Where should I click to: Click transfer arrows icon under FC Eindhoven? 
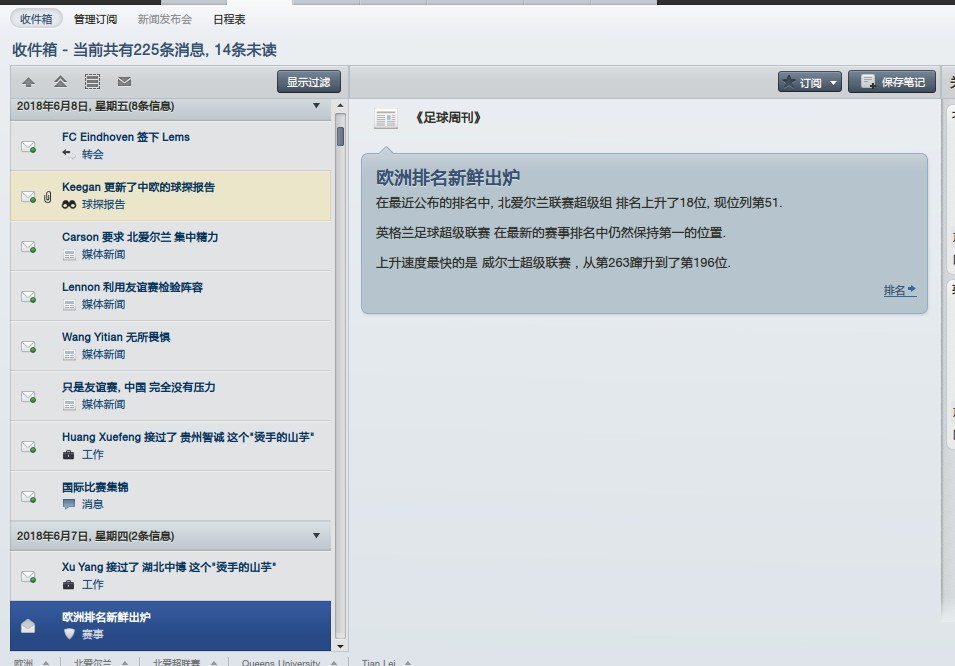click(69, 154)
